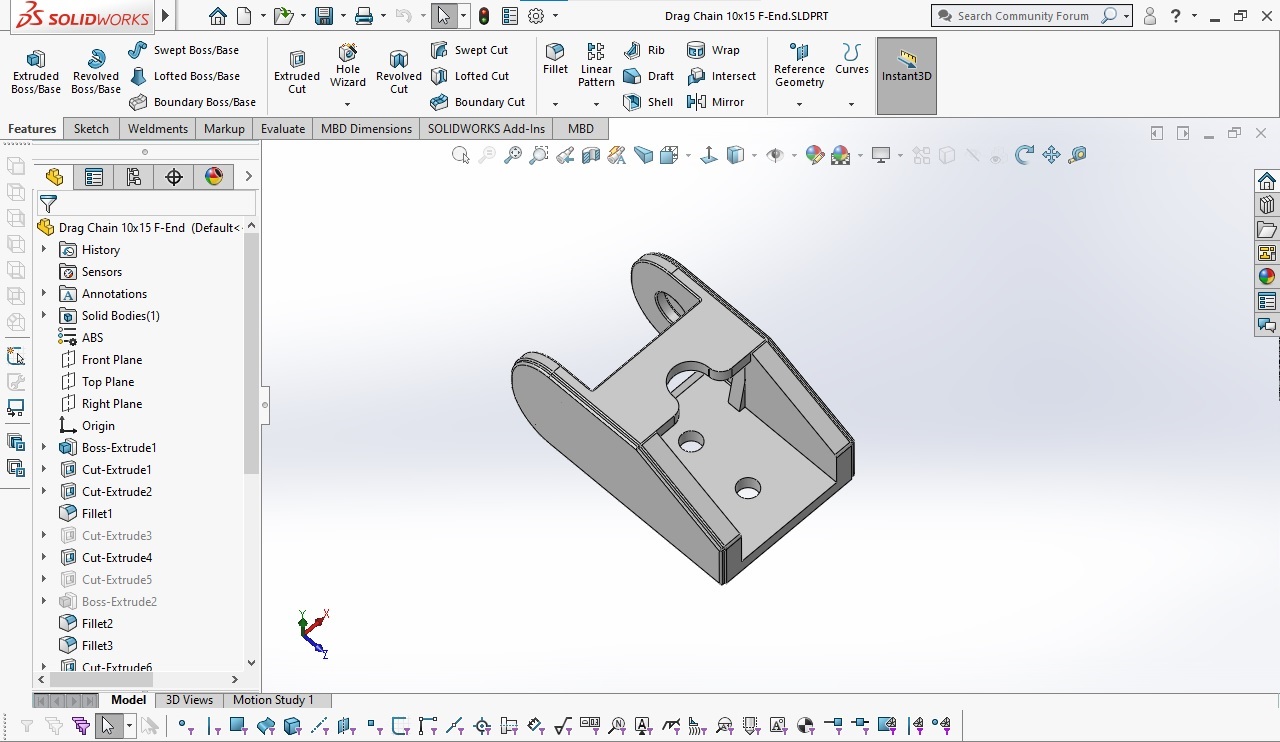Toggle the Instant3D button
The height and width of the screenshot is (742, 1280).
(907, 76)
